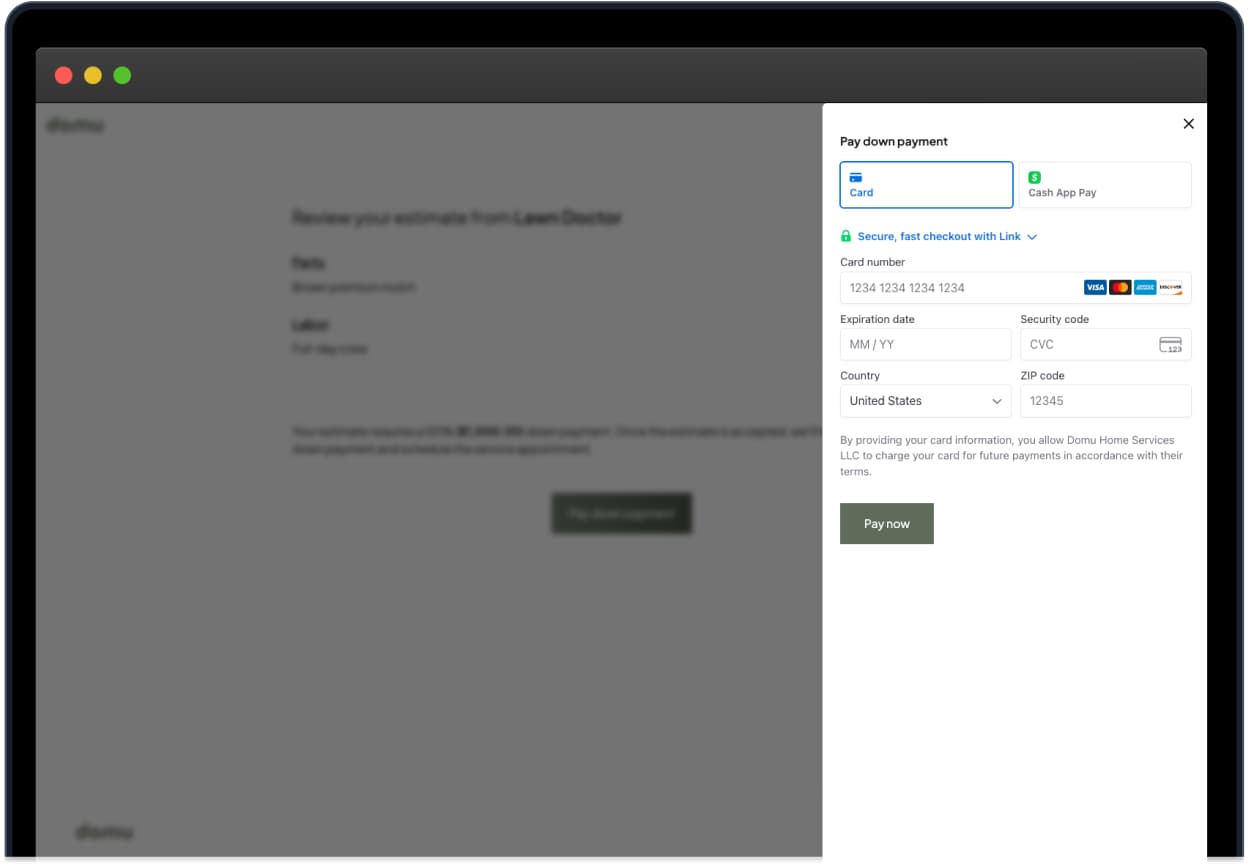Click the Mastercard brand icon

click(x=1120, y=287)
